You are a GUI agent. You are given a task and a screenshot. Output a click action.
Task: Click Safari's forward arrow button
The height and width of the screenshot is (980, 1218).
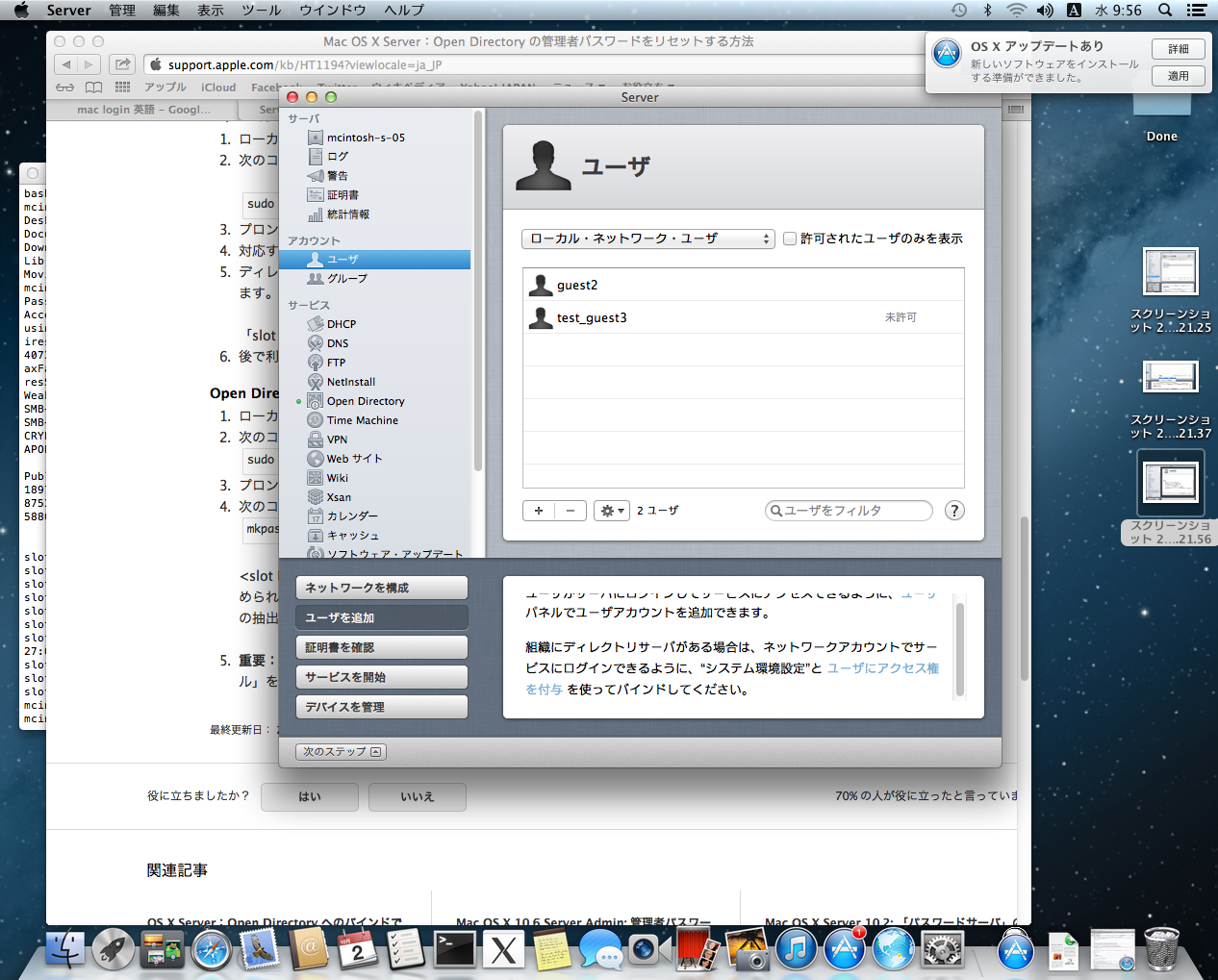[89, 64]
